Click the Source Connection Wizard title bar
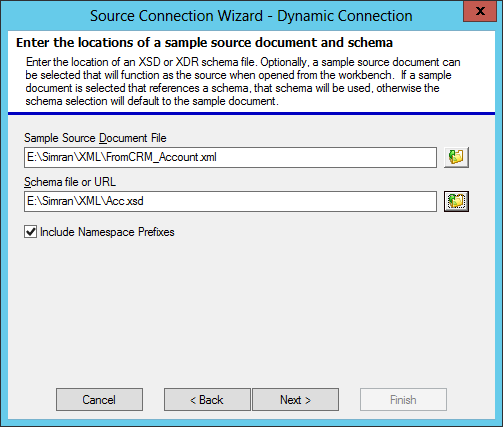 tap(251, 16)
